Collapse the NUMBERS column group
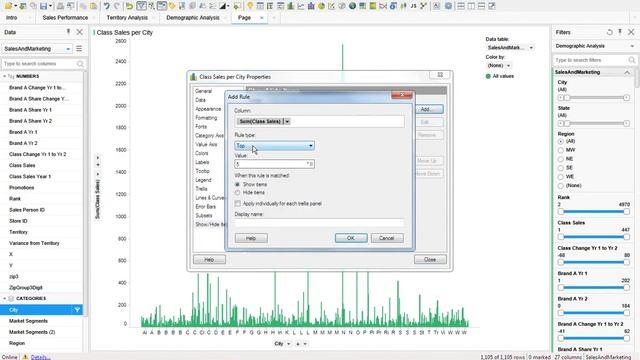 click(4, 76)
